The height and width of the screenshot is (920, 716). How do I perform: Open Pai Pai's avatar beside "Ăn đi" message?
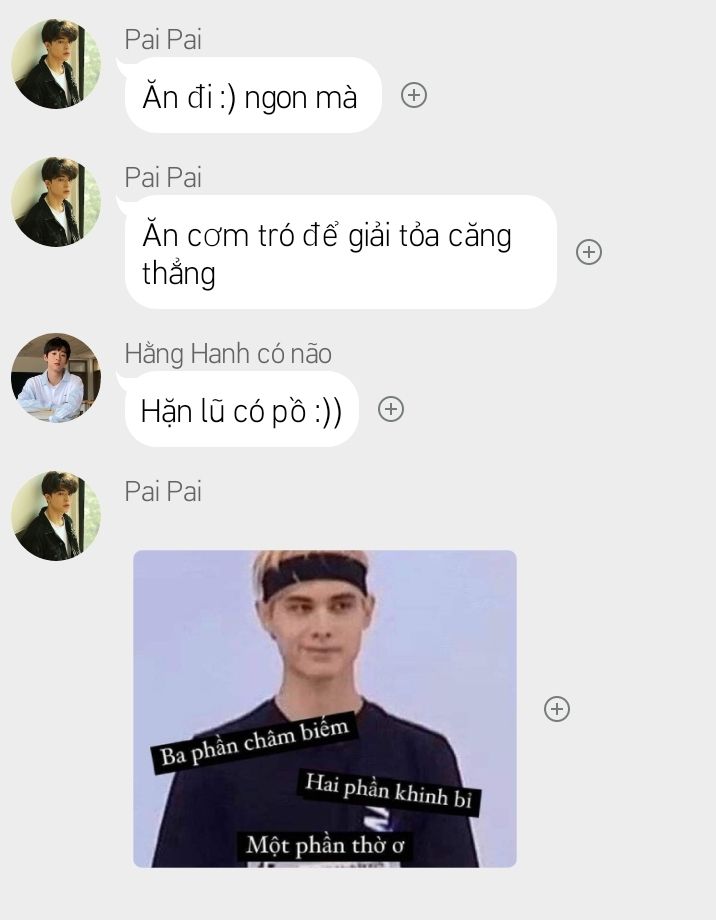click(56, 64)
